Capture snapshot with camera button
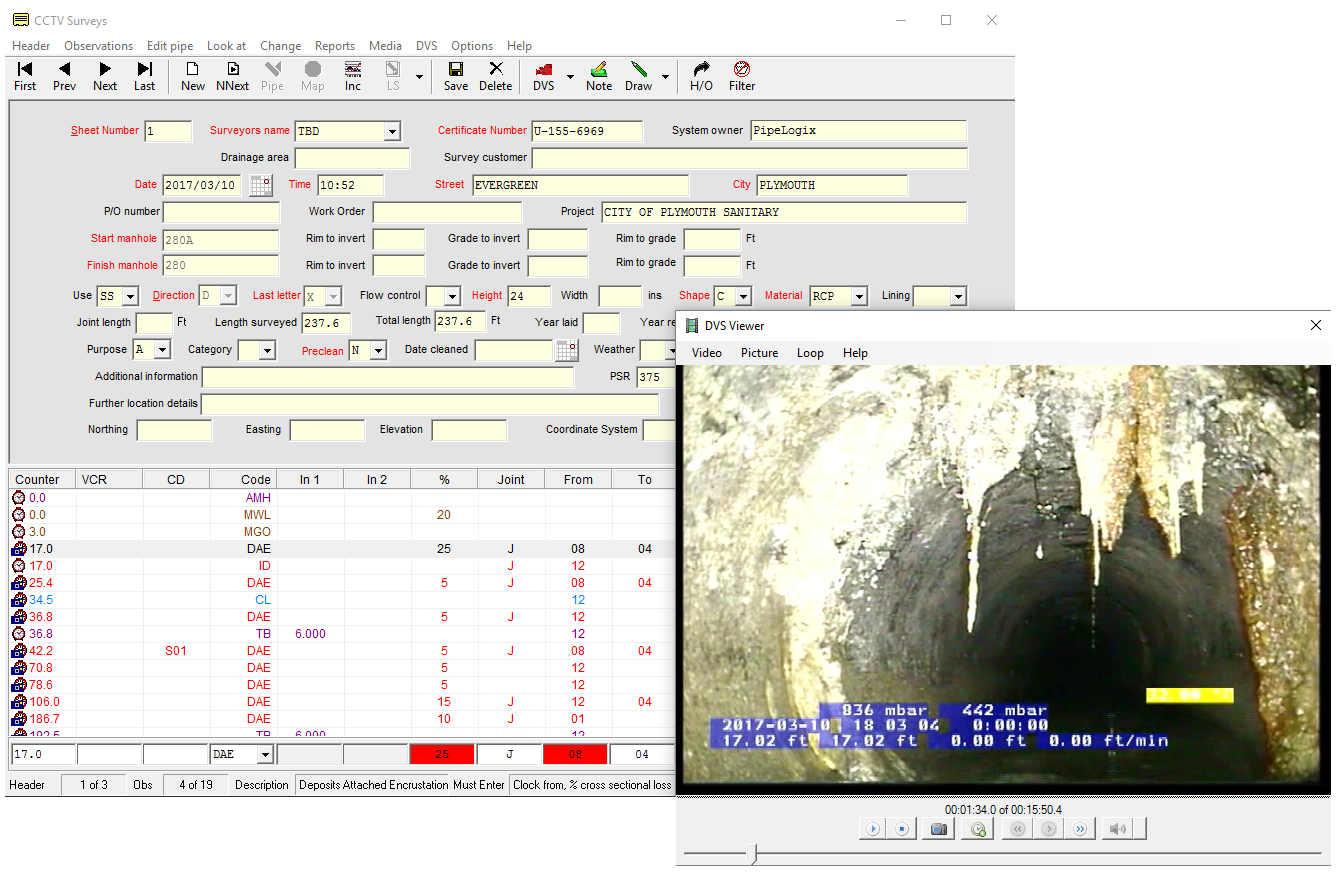This screenshot has height=872, width=1339. [x=938, y=829]
